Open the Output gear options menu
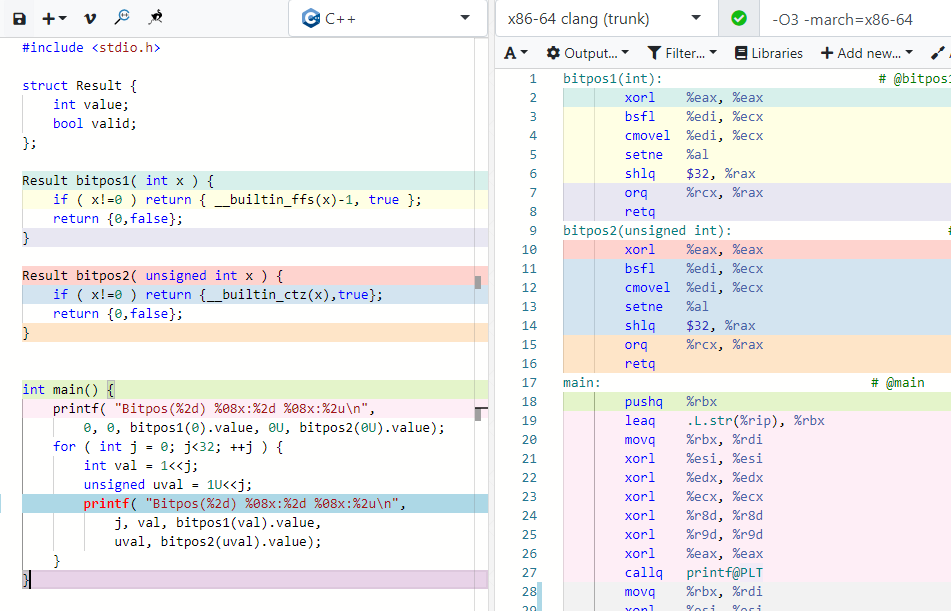Image resolution: width=951 pixels, height=611 pixels. click(x=588, y=53)
